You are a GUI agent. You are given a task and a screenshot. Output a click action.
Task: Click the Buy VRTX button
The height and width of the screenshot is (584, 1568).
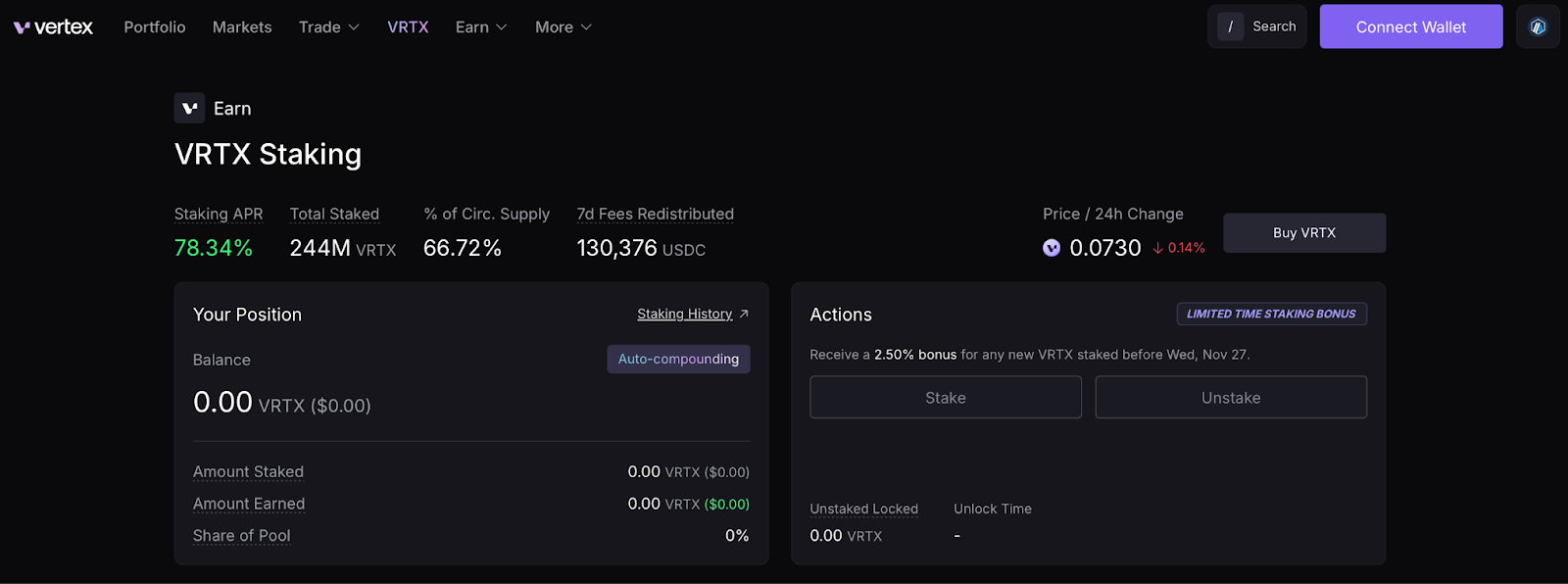point(1304,233)
